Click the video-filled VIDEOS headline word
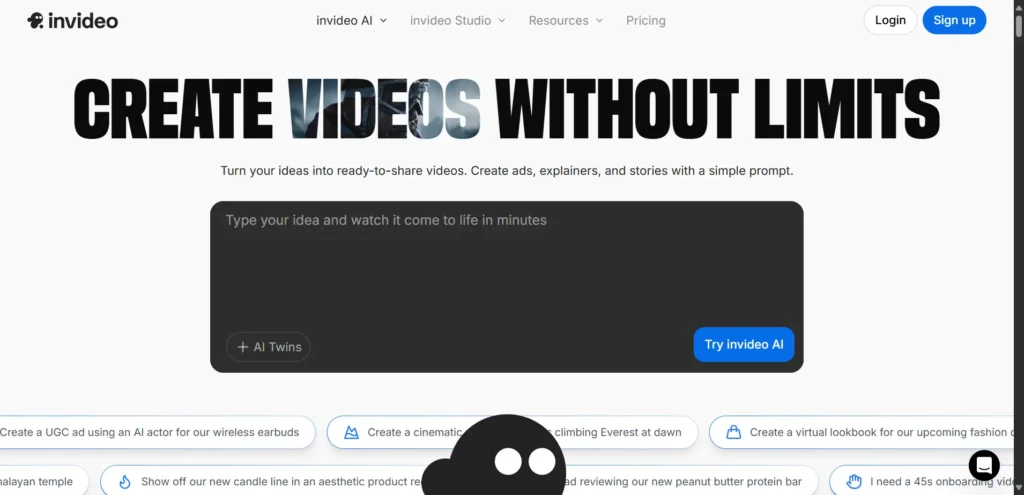Screen dimensions: 1024x495 point(384,109)
